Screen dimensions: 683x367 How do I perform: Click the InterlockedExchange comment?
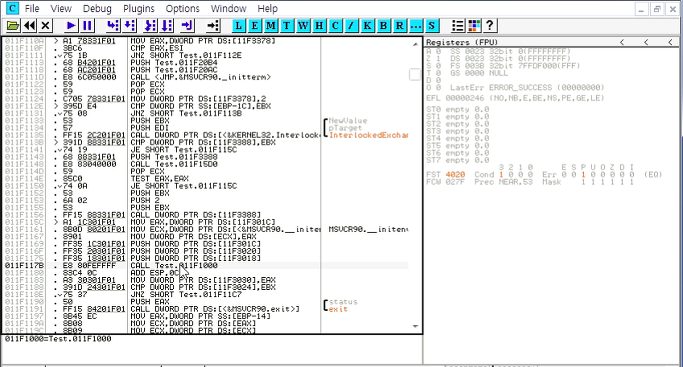coord(369,135)
